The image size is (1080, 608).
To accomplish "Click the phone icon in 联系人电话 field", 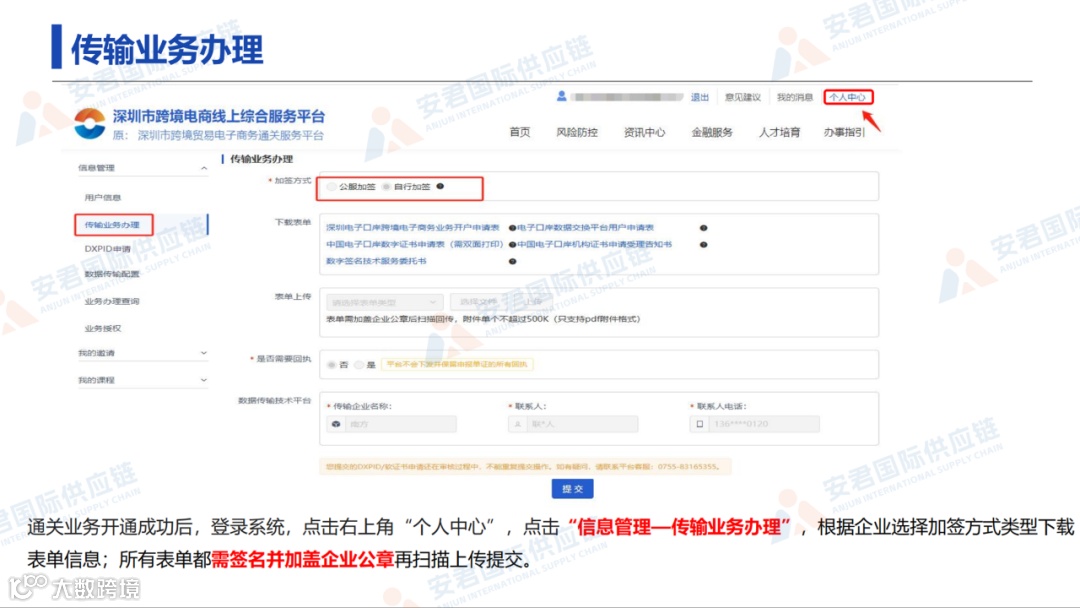I will [700, 424].
